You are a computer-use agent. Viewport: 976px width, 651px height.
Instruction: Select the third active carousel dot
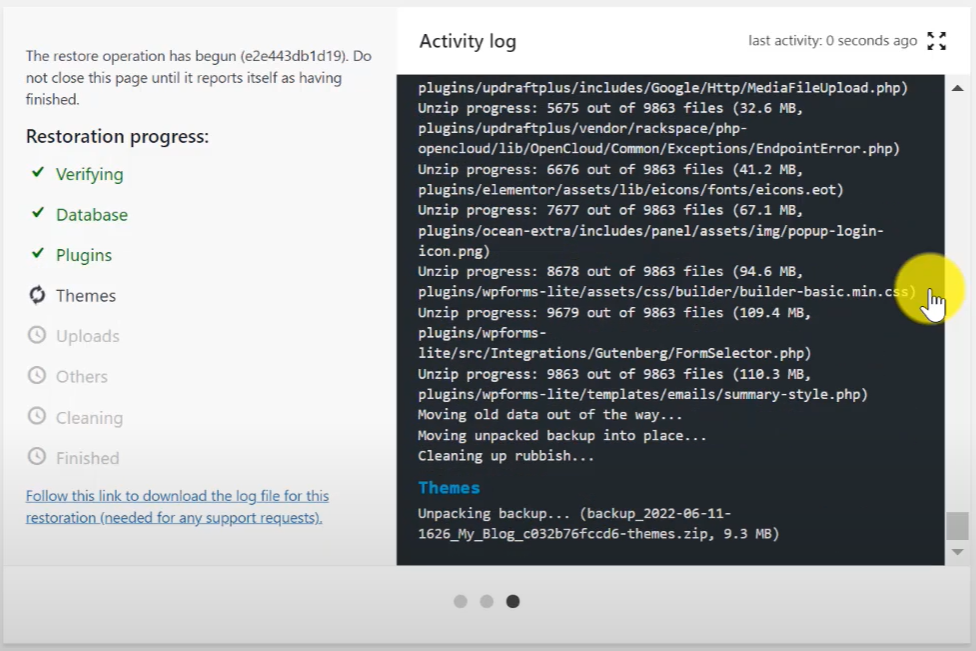513,601
